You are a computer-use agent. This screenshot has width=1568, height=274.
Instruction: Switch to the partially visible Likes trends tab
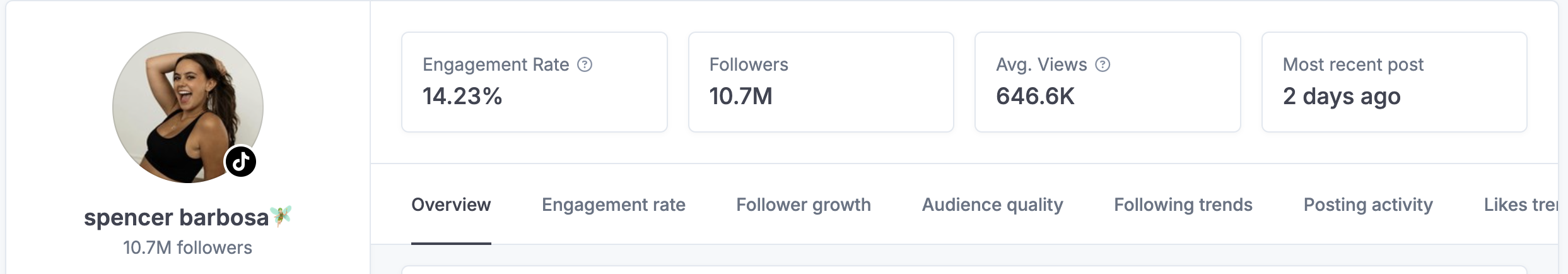click(1520, 205)
